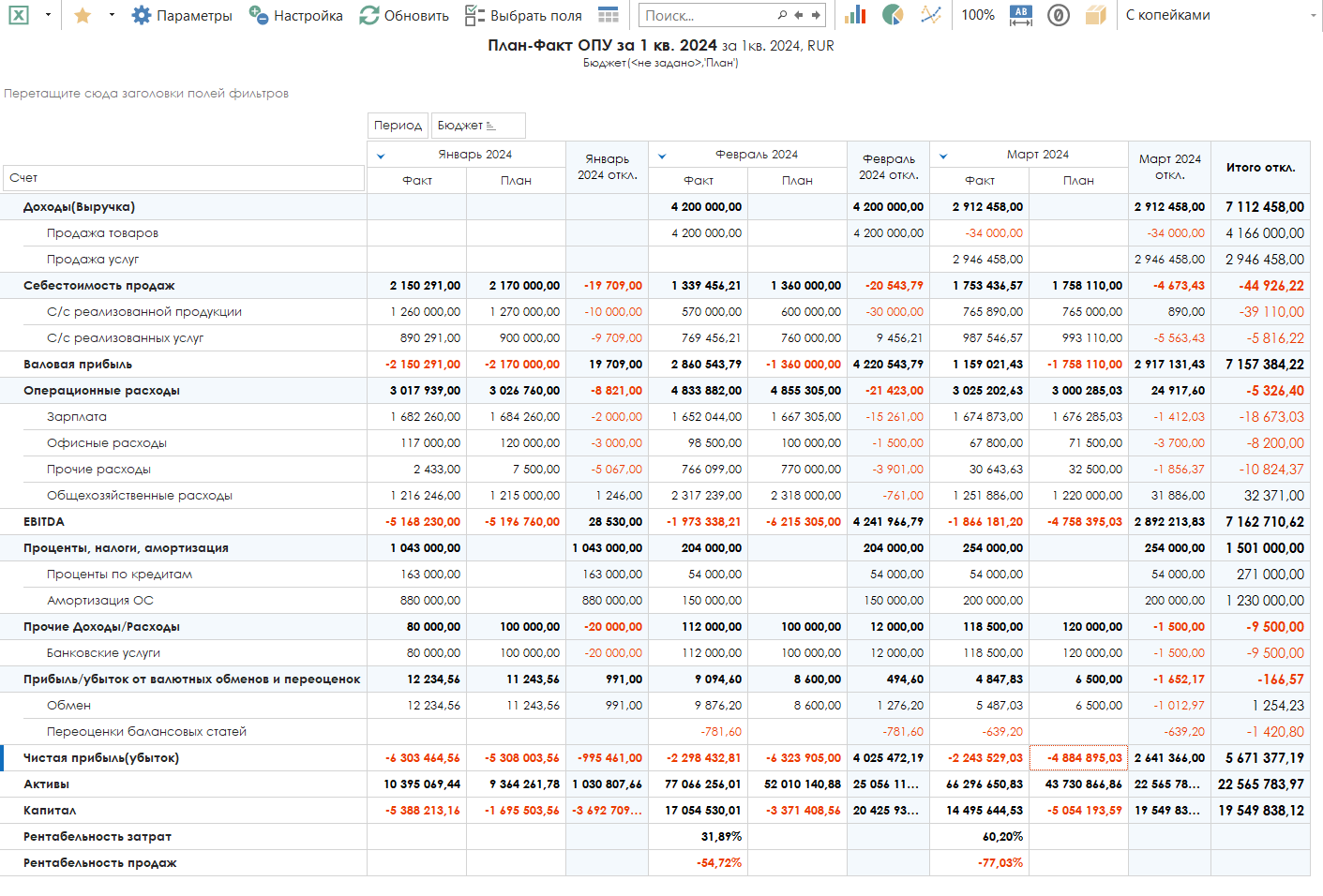Image resolution: width=1323 pixels, height=896 pixels.
Task: Open the 'С копейками' format dropdown
Action: tap(1219, 15)
